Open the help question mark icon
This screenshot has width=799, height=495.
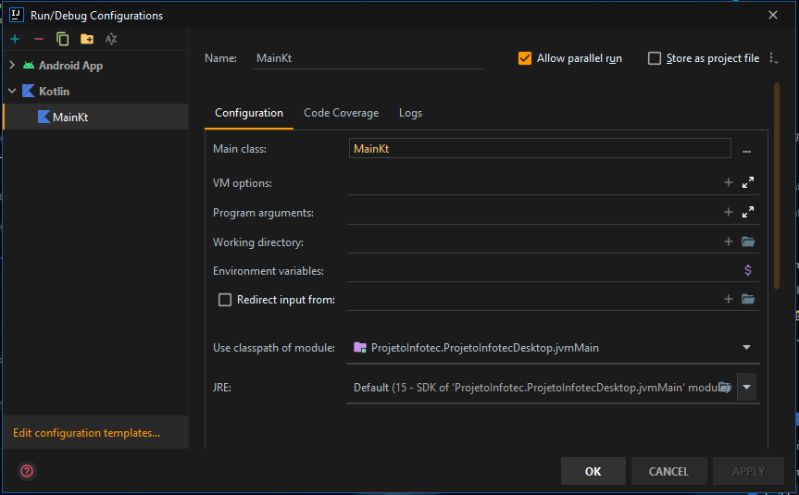click(26, 471)
